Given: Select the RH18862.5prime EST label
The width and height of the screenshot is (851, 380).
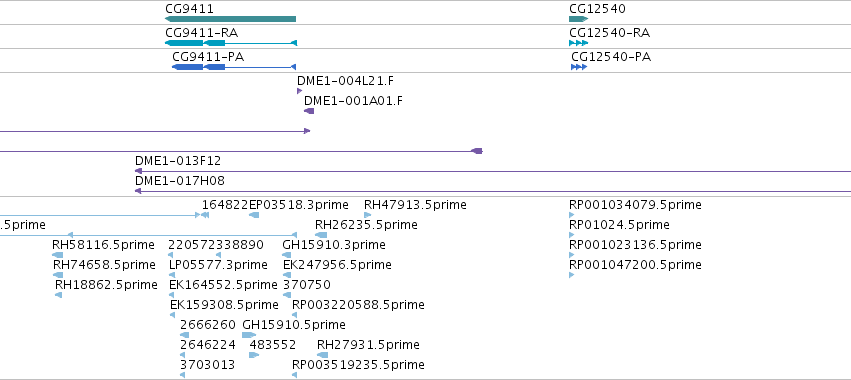Looking at the screenshot, I should point(106,284).
